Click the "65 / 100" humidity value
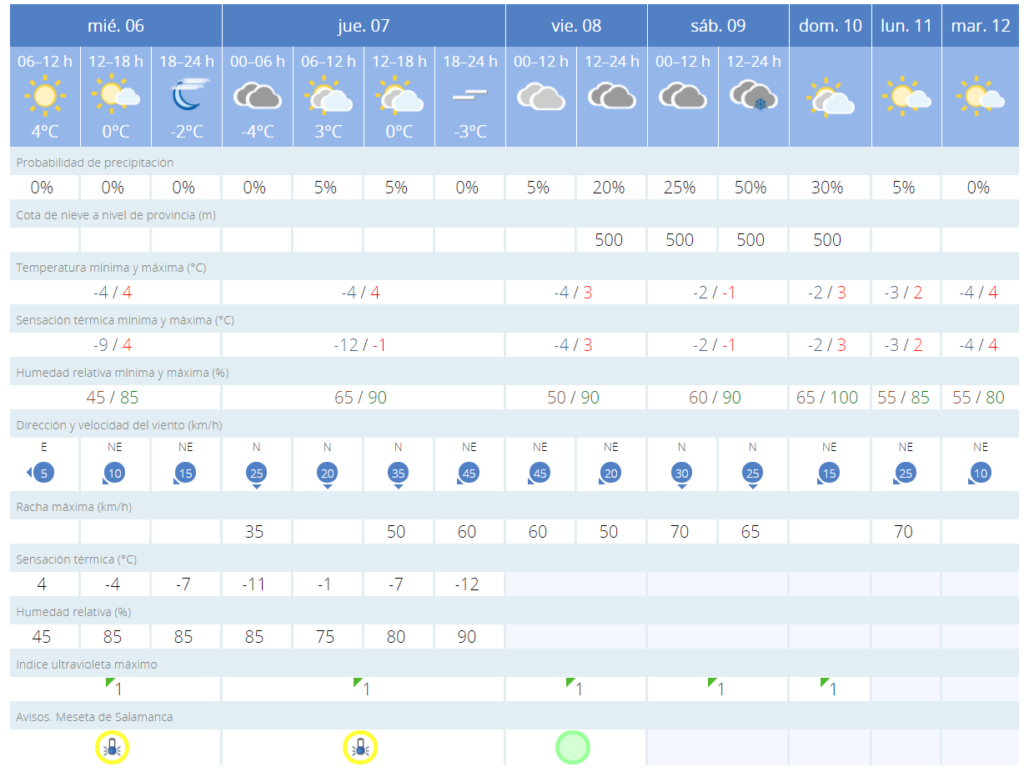 tap(827, 398)
